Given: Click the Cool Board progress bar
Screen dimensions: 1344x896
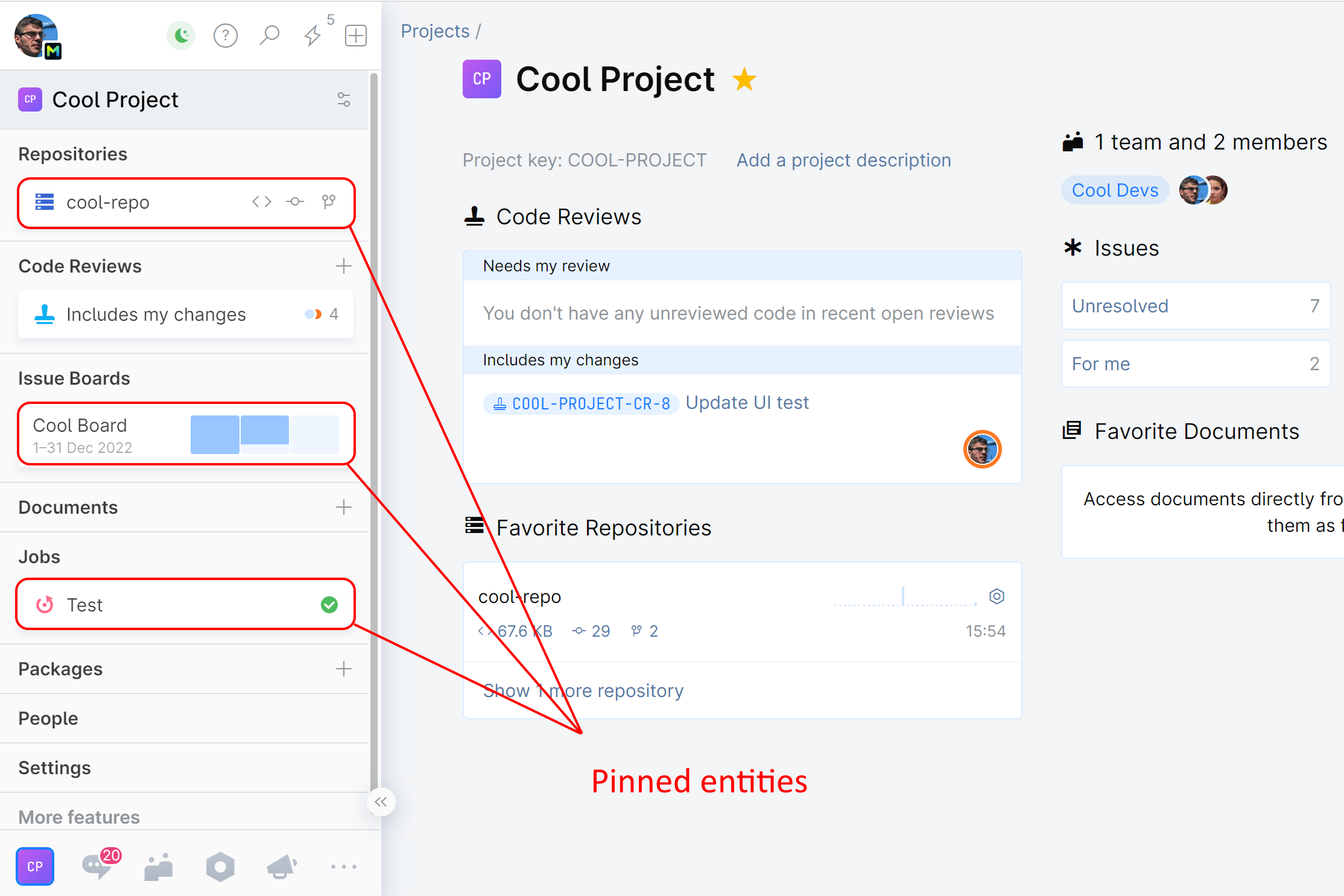Looking at the screenshot, I should pyautogui.click(x=264, y=434).
